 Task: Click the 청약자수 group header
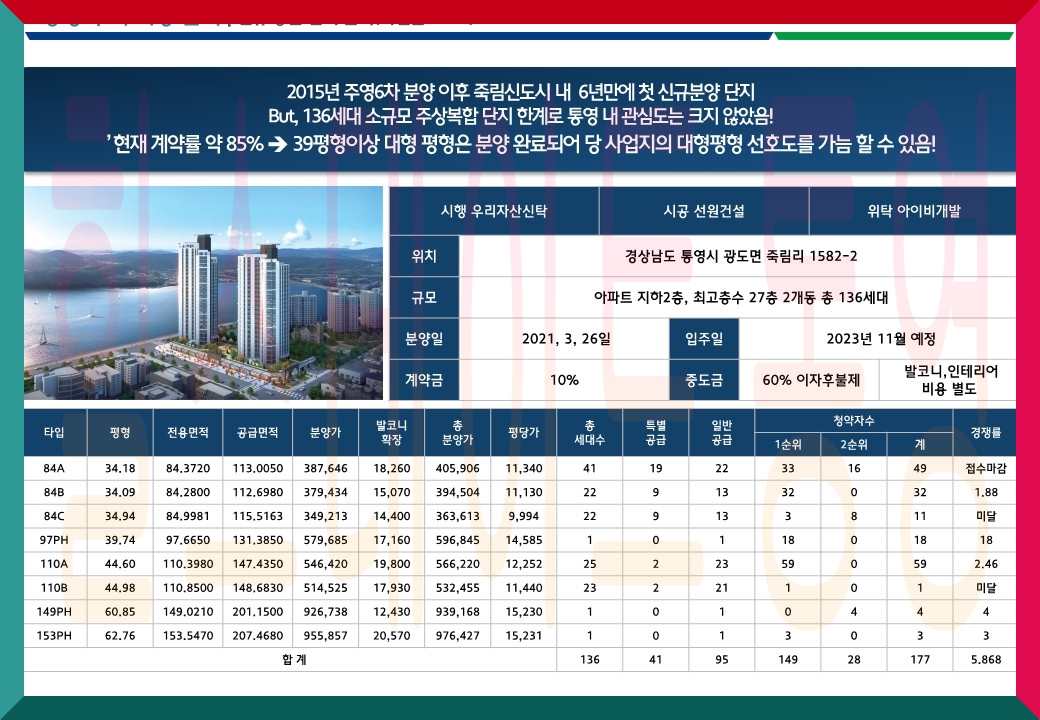tap(854, 420)
